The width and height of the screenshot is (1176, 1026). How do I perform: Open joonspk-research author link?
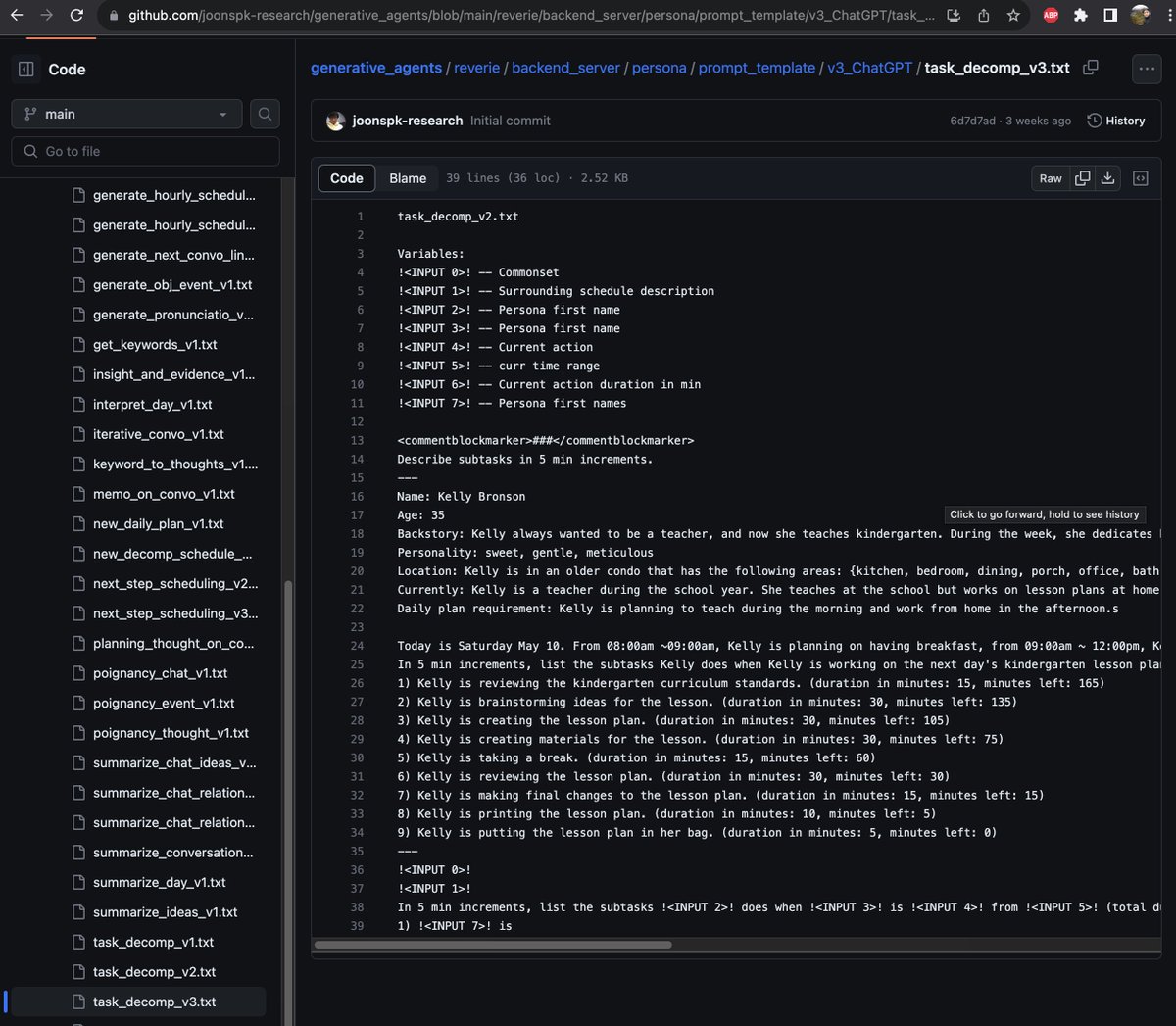click(408, 121)
